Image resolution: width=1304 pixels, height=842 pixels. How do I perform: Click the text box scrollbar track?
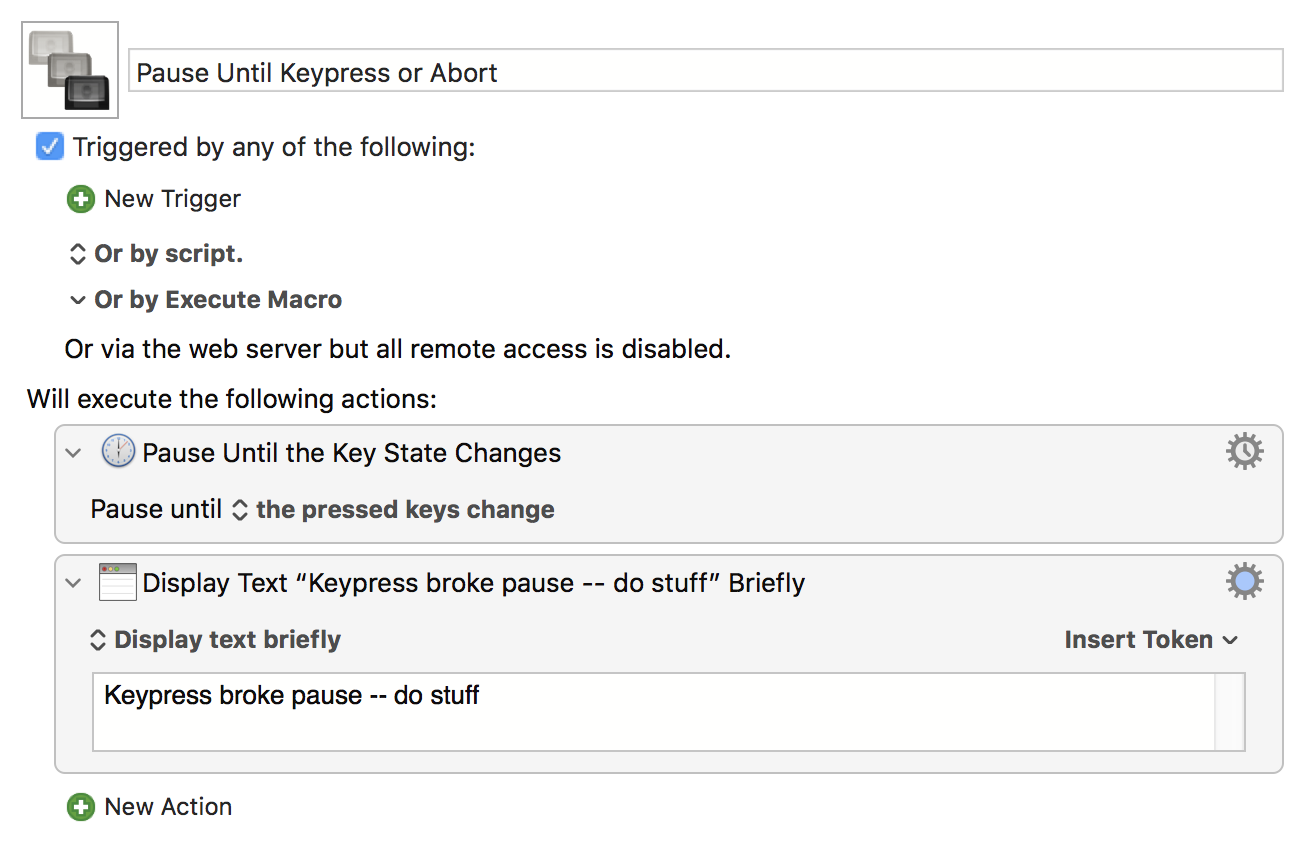tap(1230, 711)
